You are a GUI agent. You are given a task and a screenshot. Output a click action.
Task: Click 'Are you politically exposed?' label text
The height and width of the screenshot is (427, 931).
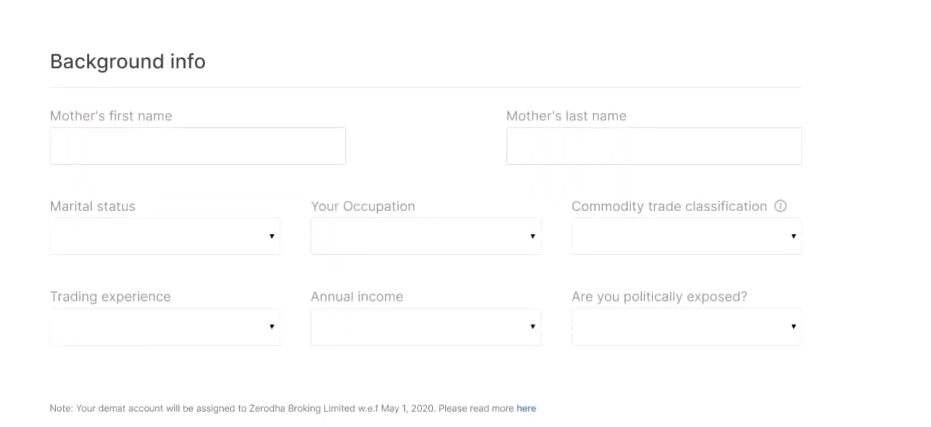point(659,297)
